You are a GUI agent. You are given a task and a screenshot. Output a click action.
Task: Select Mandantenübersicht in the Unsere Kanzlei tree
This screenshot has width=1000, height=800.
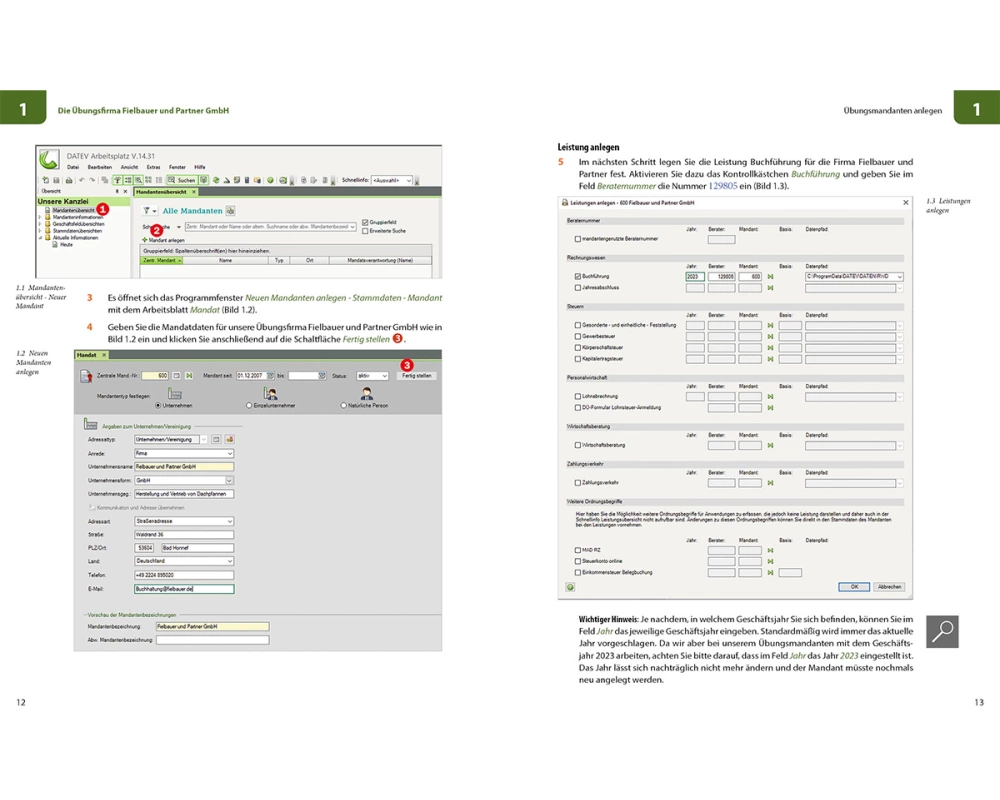pos(73,211)
